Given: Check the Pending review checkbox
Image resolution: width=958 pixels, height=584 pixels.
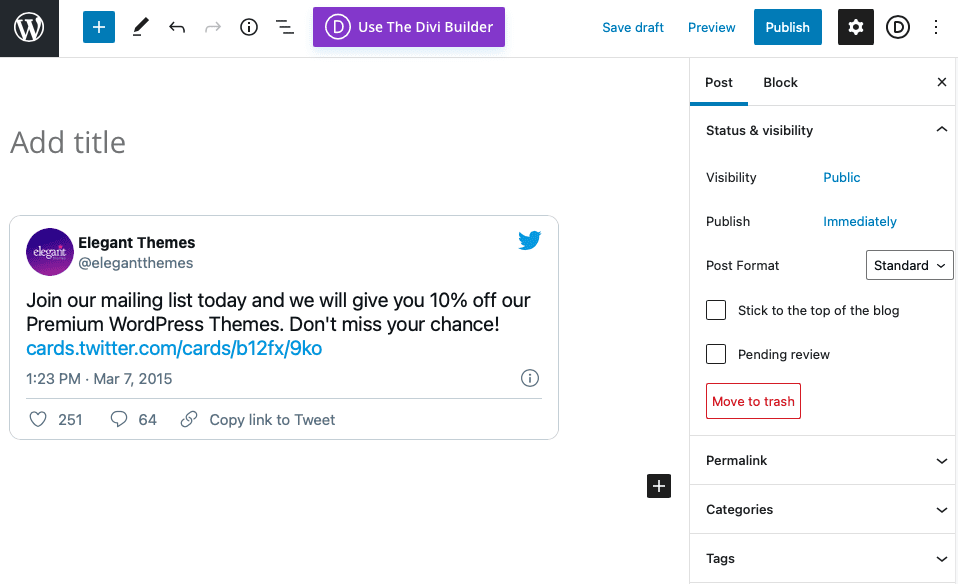Looking at the screenshot, I should [716, 354].
